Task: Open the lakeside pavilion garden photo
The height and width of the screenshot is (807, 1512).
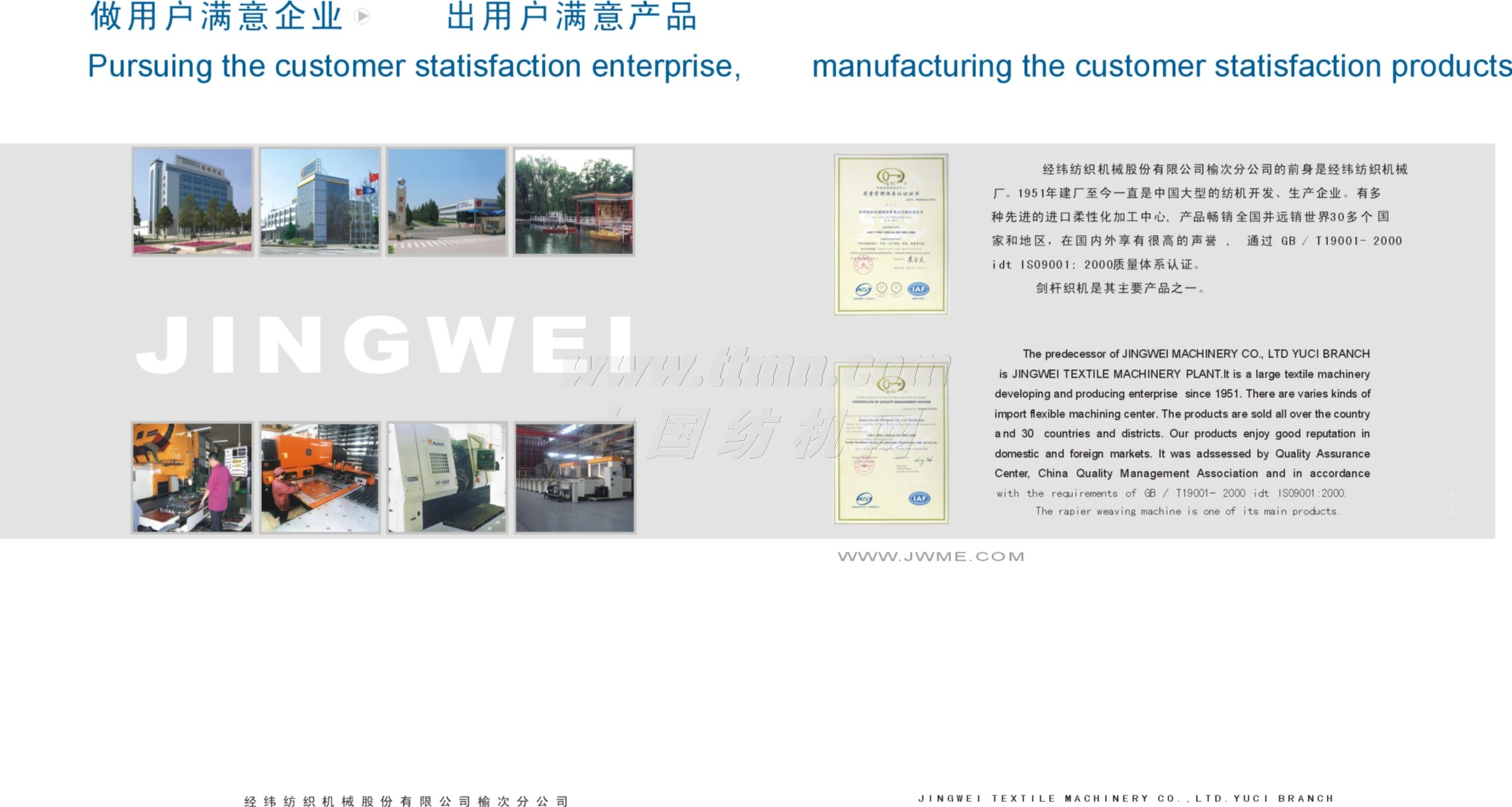Action: point(574,201)
